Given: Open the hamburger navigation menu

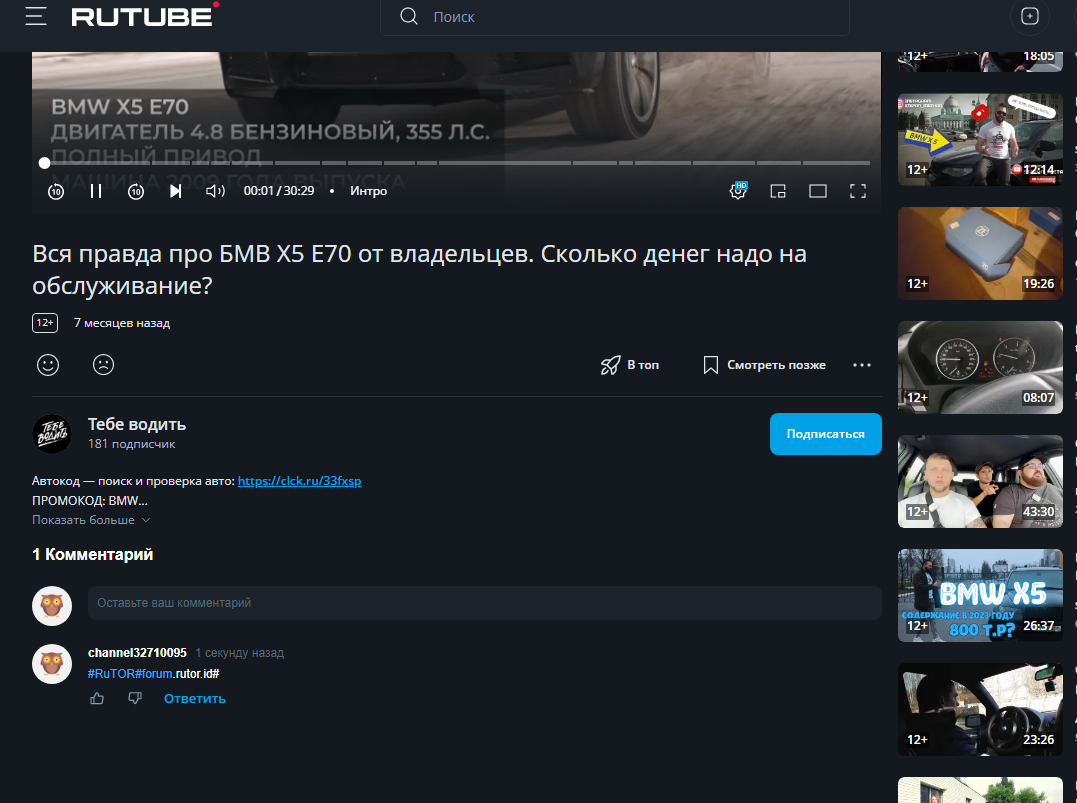Looking at the screenshot, I should (36, 16).
